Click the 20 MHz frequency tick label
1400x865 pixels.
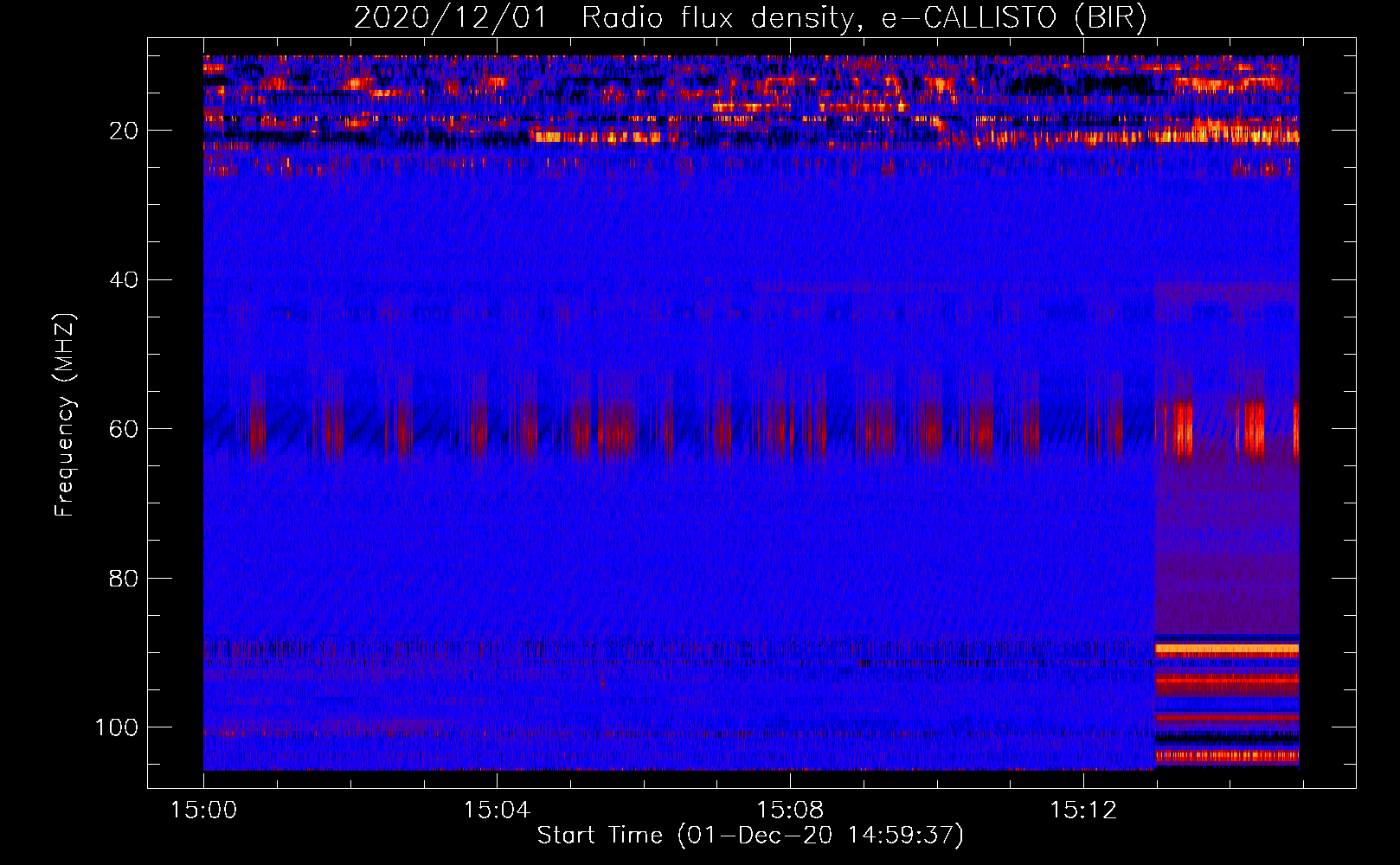[x=124, y=131]
